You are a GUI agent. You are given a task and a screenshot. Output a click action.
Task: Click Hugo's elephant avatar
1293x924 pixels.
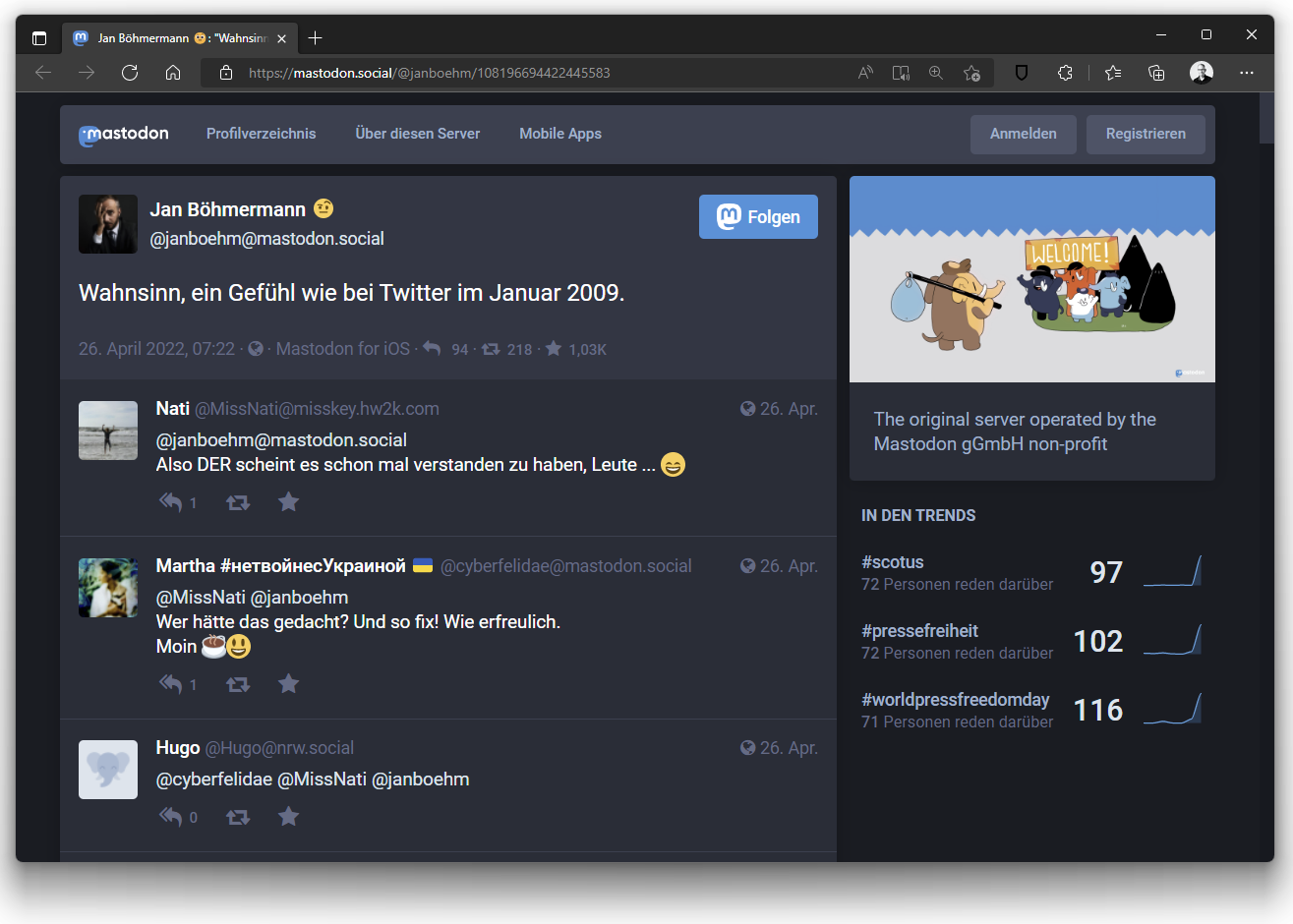108,770
